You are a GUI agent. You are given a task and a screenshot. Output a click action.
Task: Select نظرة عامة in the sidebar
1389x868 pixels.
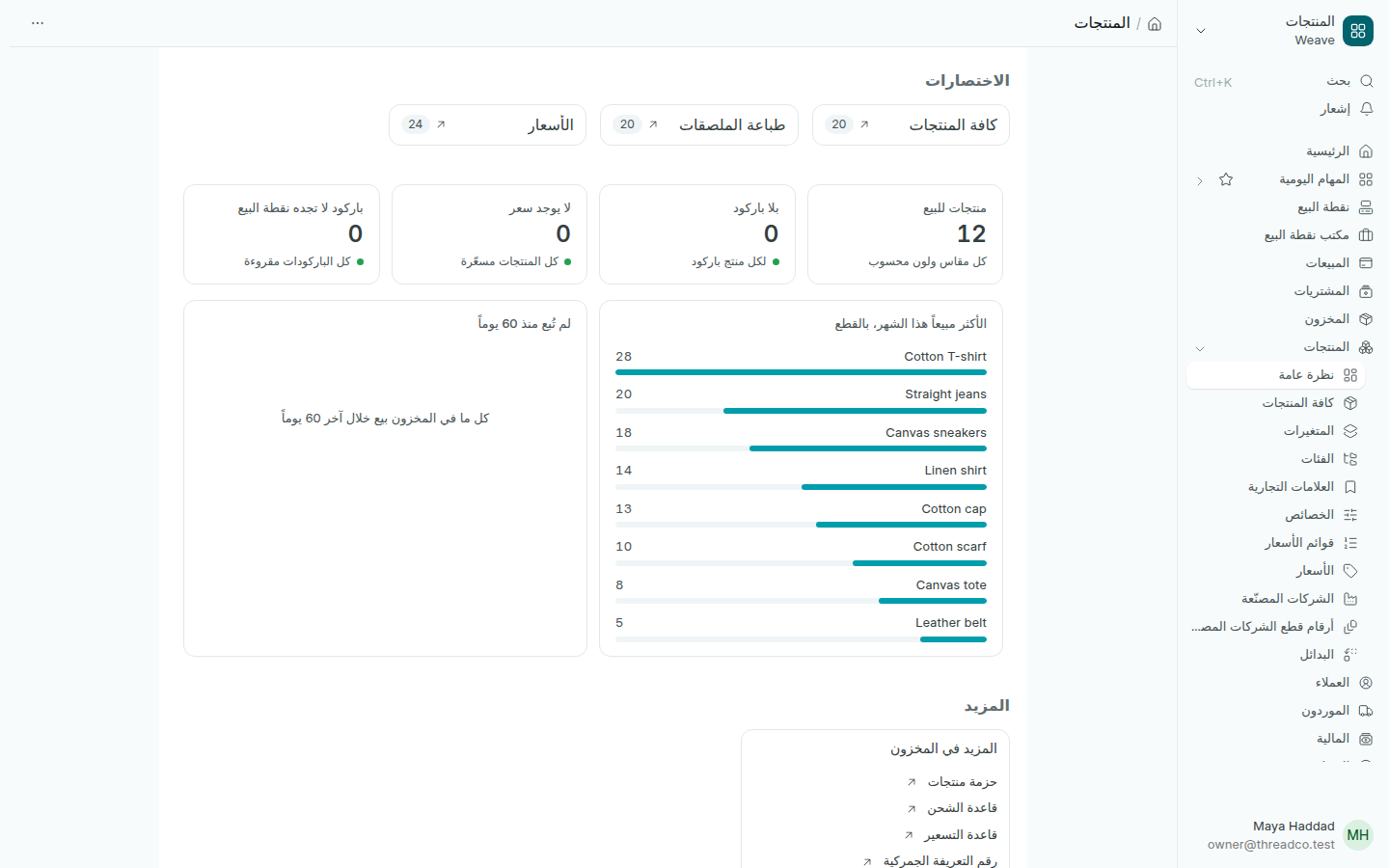(x=1275, y=375)
